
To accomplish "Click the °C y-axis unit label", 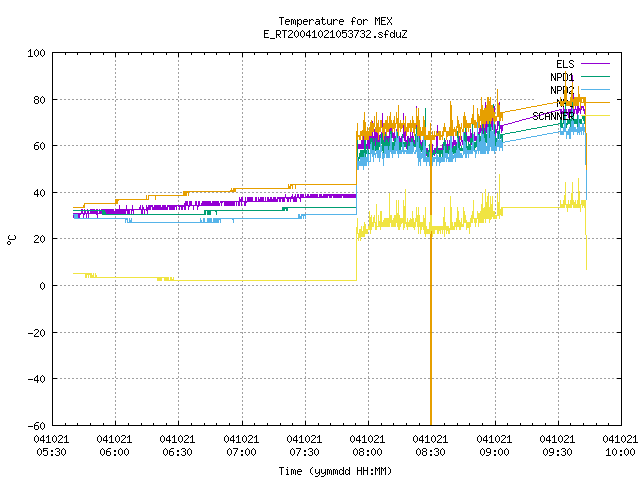I will 12,240.
